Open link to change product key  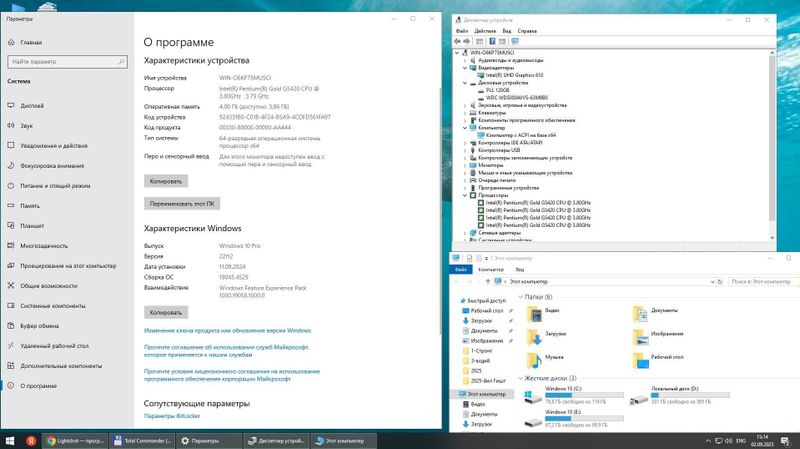(228, 331)
